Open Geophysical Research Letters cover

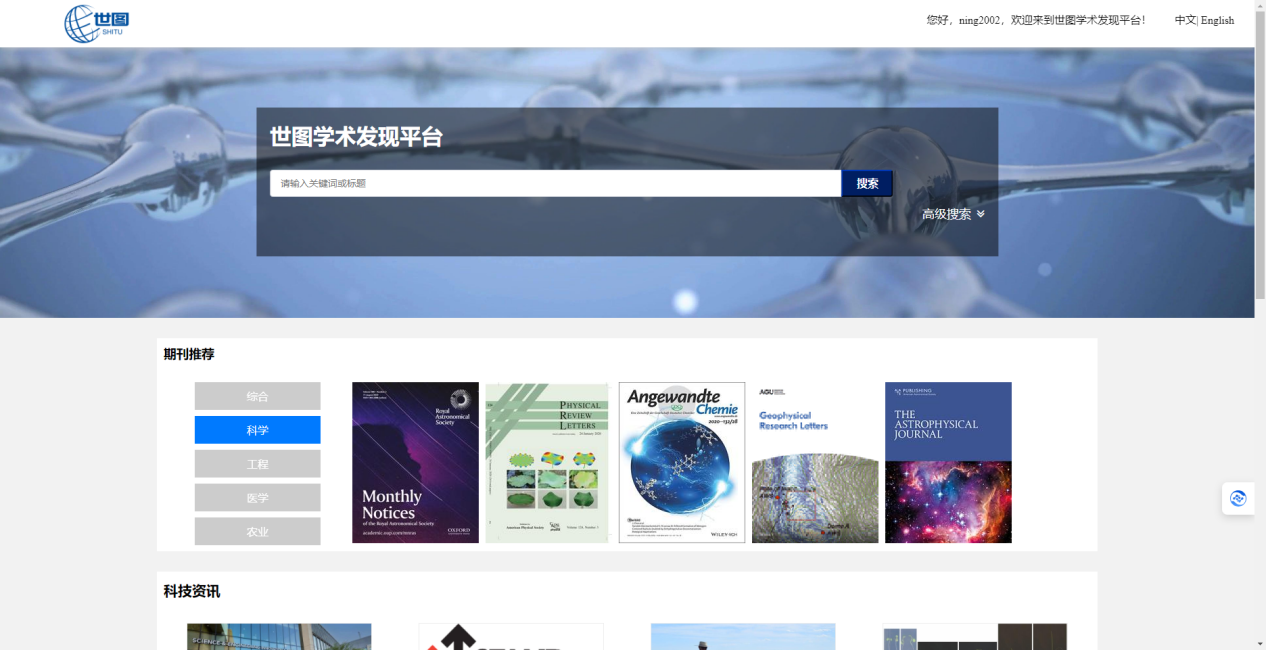[814, 462]
